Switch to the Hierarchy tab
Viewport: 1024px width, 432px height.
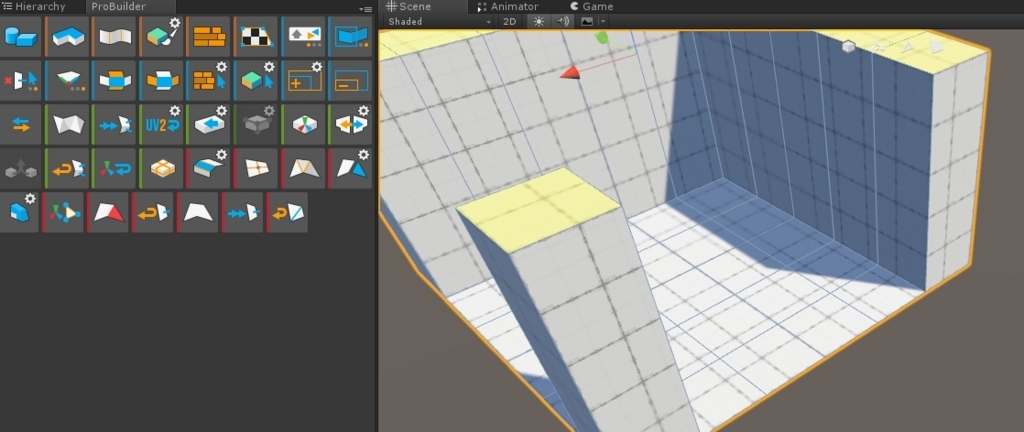pos(40,7)
